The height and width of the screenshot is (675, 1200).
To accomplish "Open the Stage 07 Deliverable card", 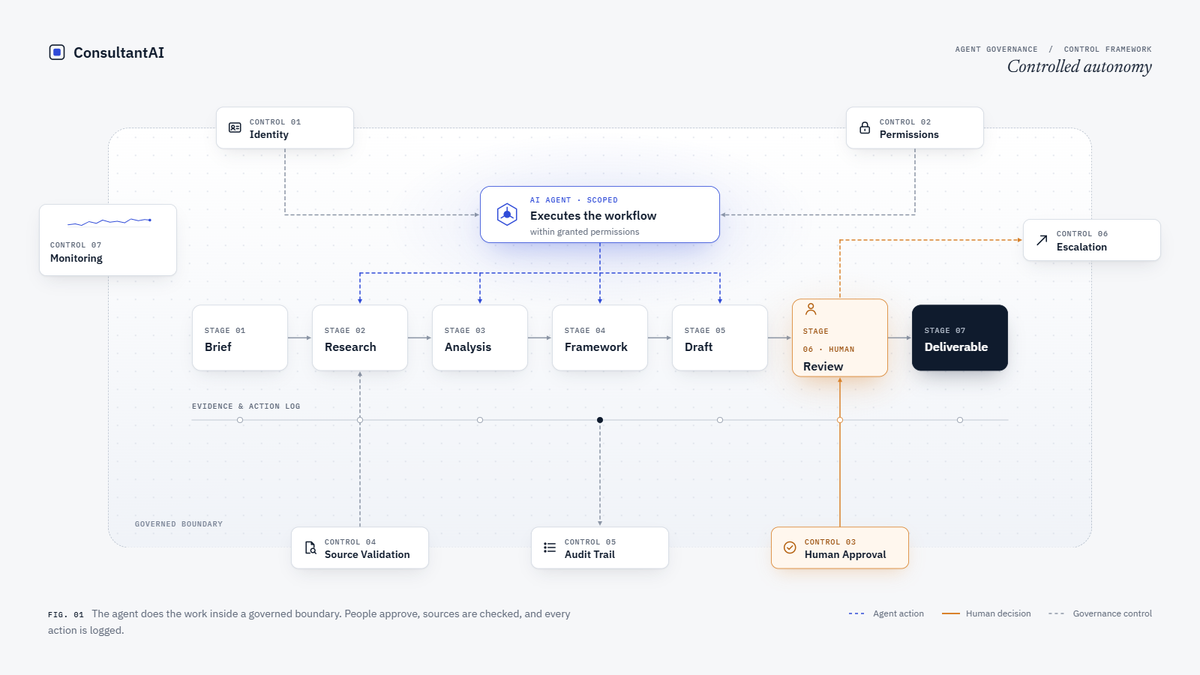I will pos(960,338).
